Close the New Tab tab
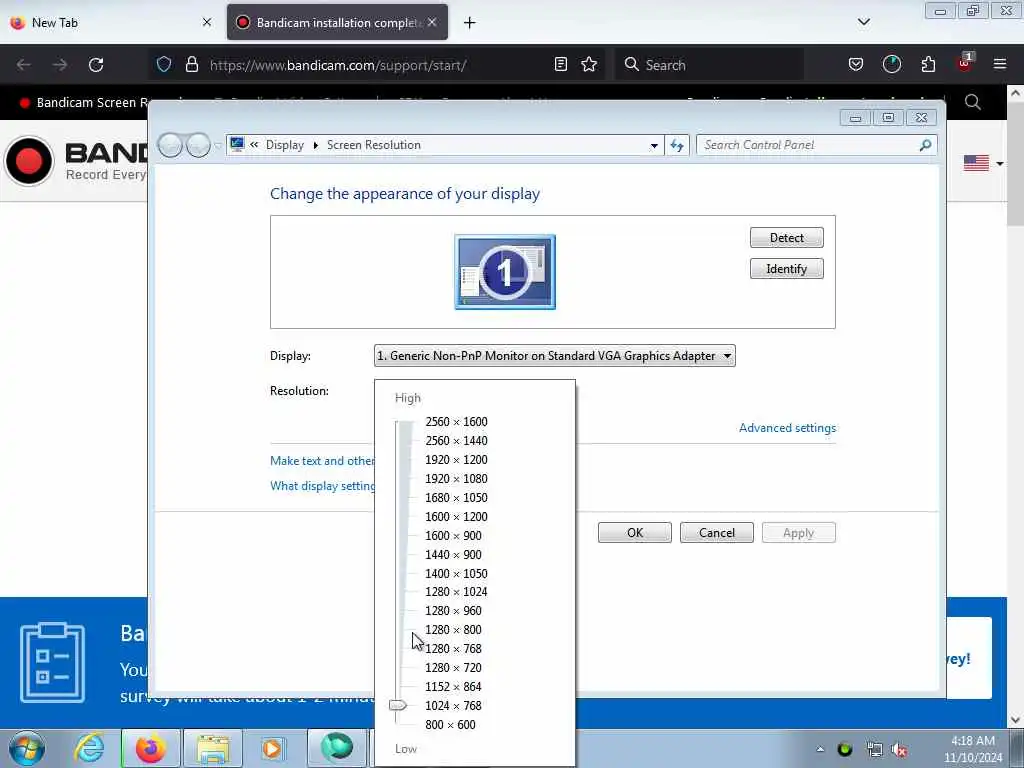 (x=207, y=22)
